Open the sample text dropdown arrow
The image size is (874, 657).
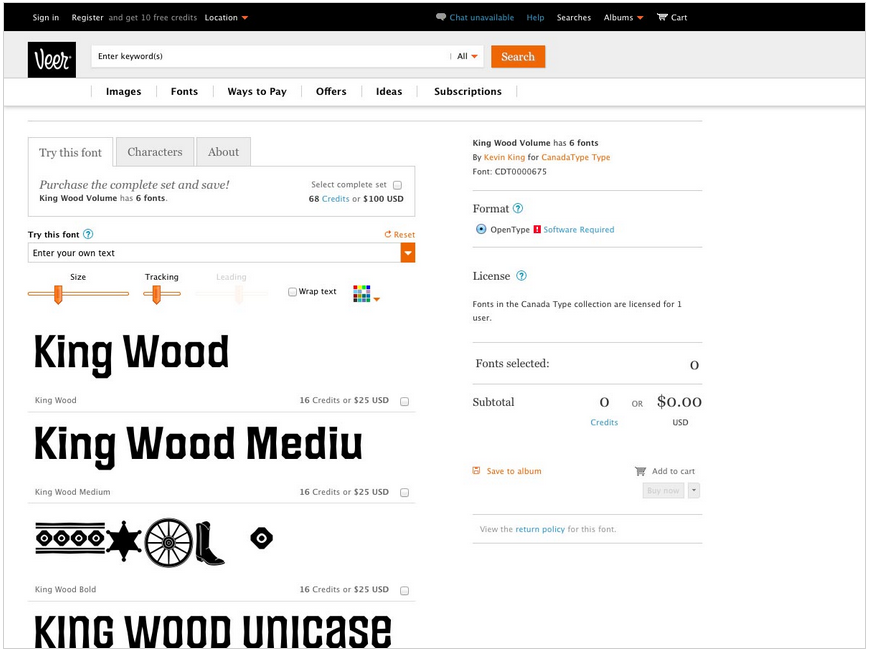pos(408,253)
